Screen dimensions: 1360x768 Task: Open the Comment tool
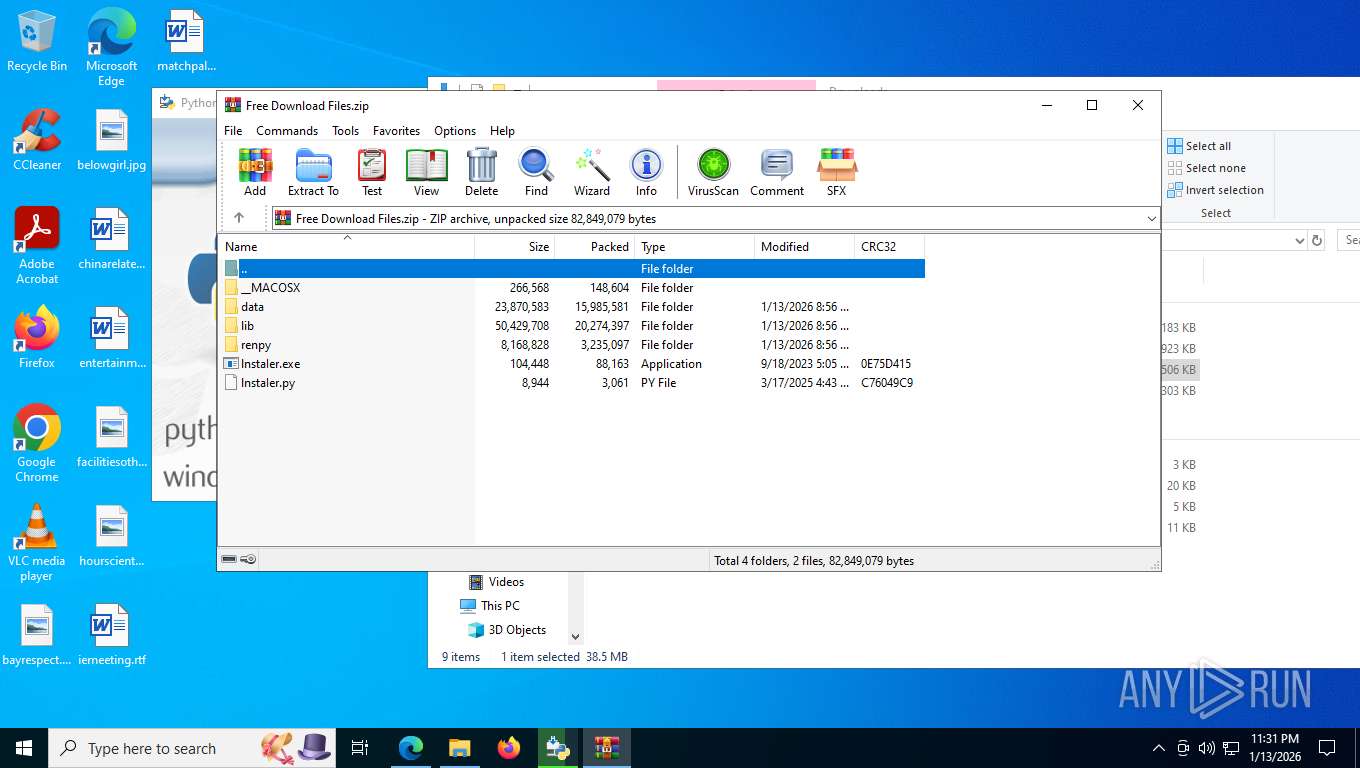point(777,172)
